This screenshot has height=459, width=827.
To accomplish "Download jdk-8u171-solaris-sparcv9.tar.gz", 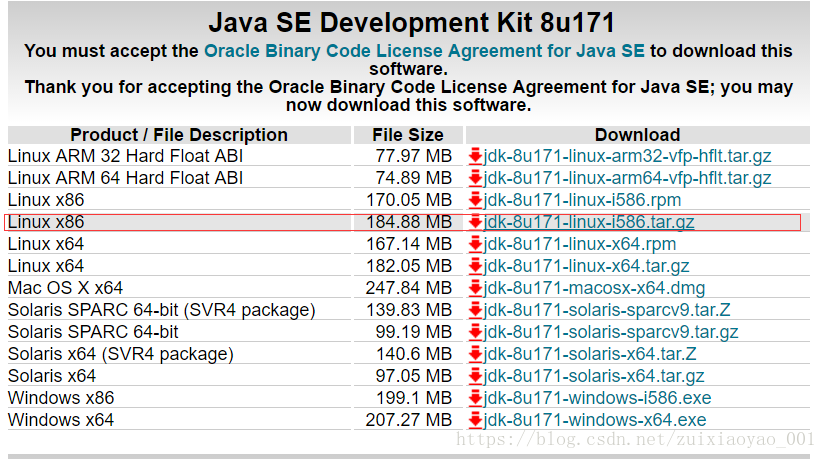I will [611, 332].
